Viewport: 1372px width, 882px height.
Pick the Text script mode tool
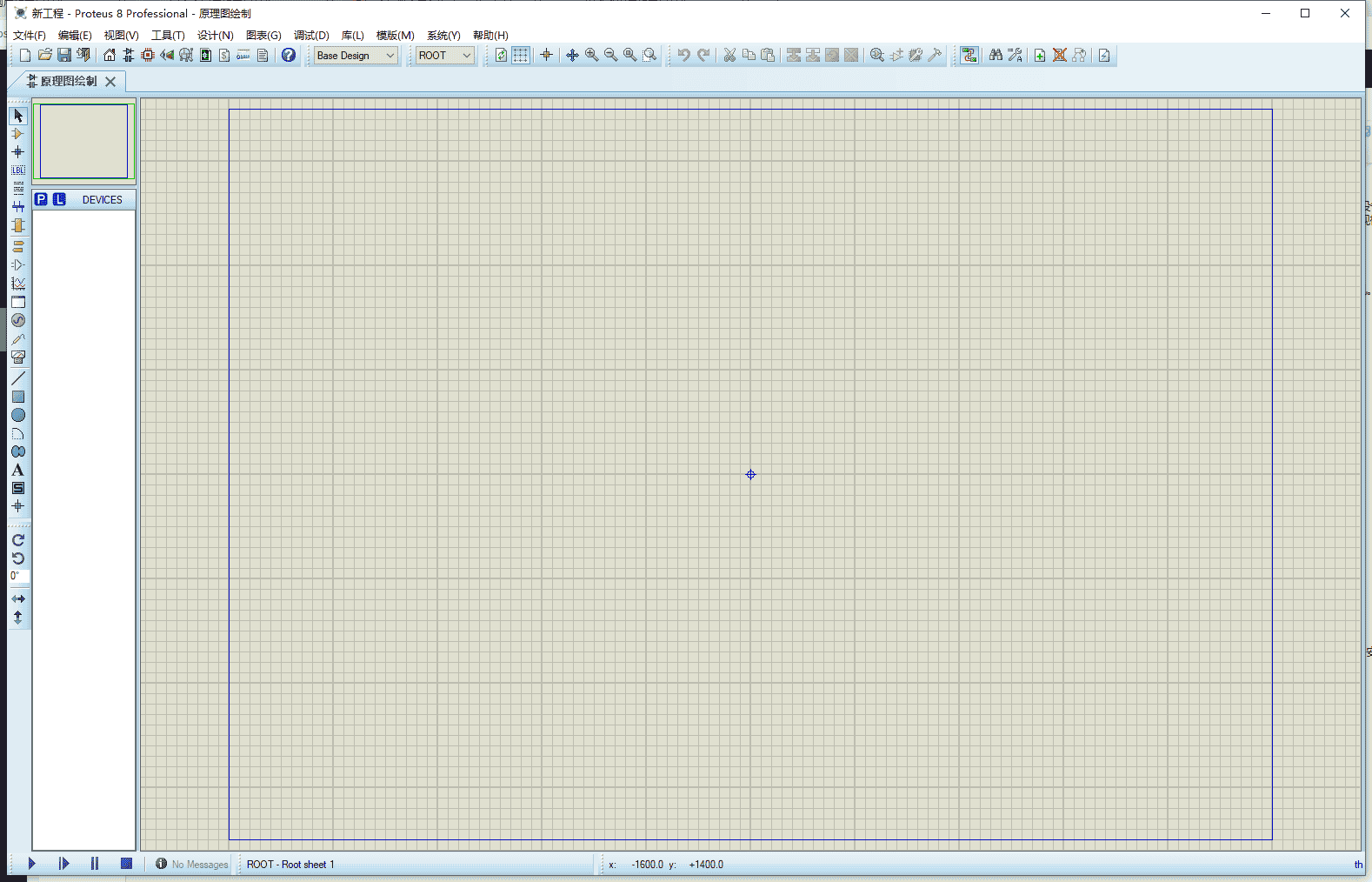coord(18,189)
